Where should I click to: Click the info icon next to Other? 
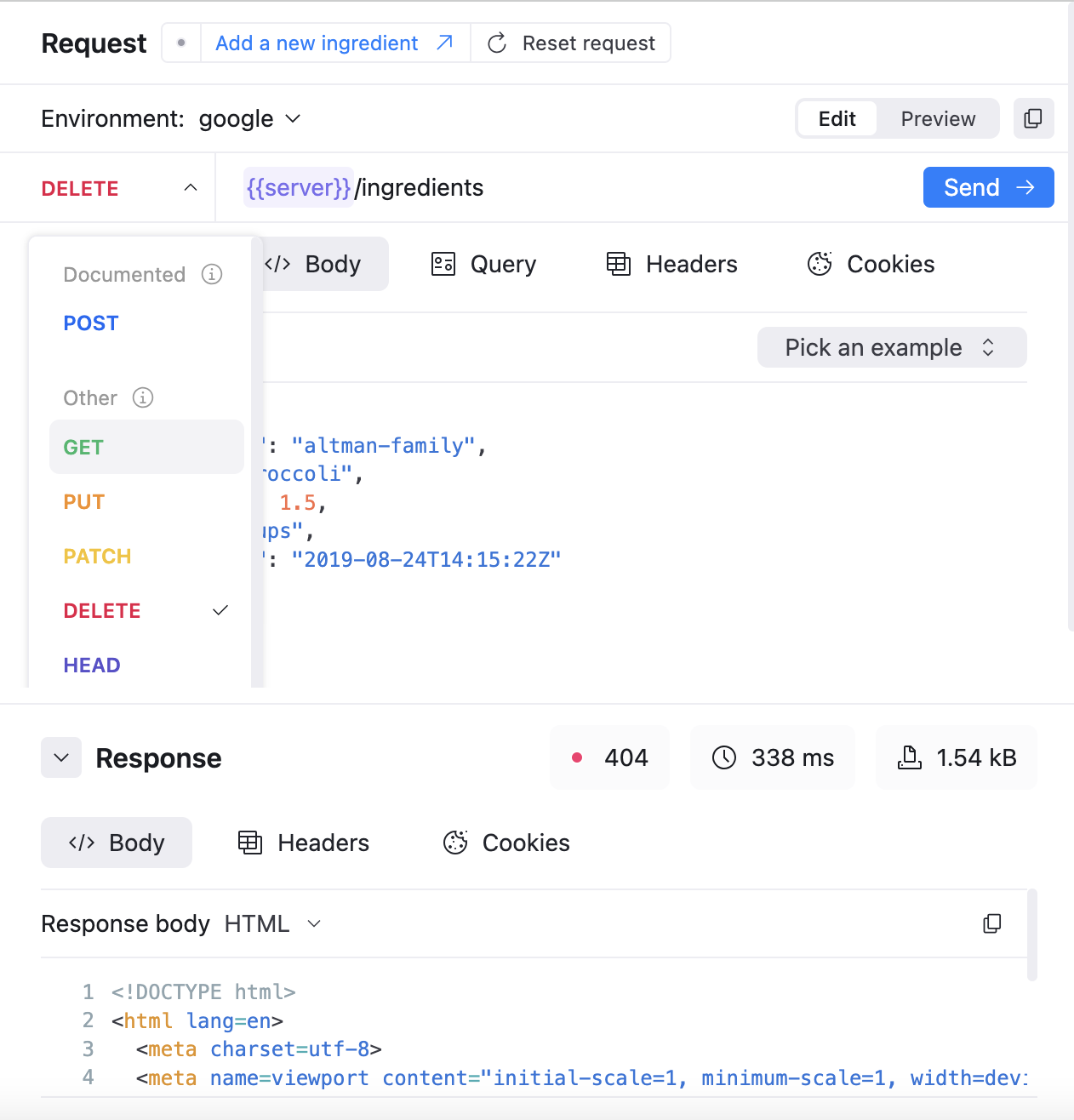pos(143,397)
